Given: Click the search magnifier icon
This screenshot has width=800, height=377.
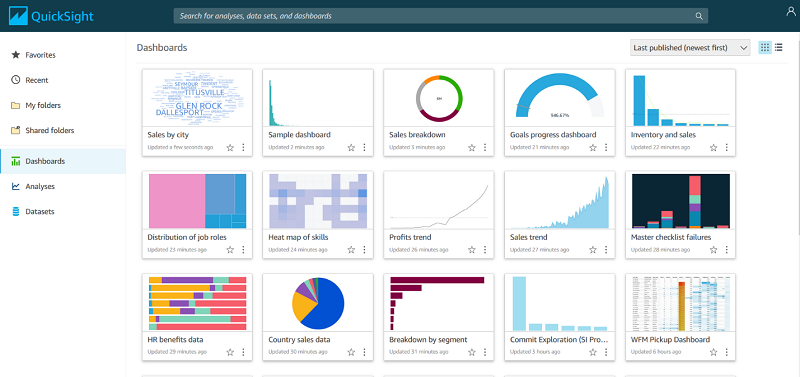Looking at the screenshot, I should (699, 16).
